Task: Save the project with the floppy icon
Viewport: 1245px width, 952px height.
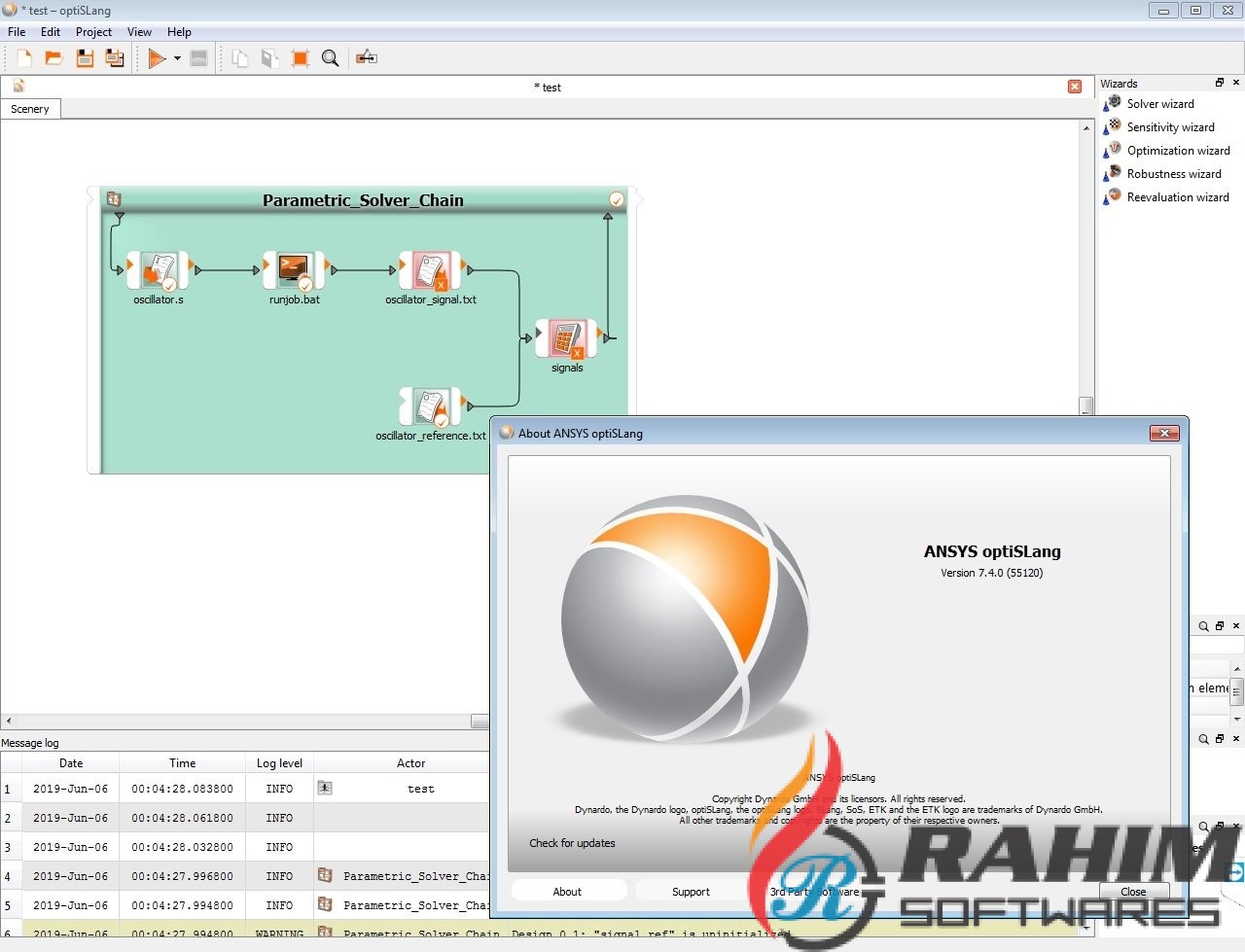Action: [x=85, y=58]
